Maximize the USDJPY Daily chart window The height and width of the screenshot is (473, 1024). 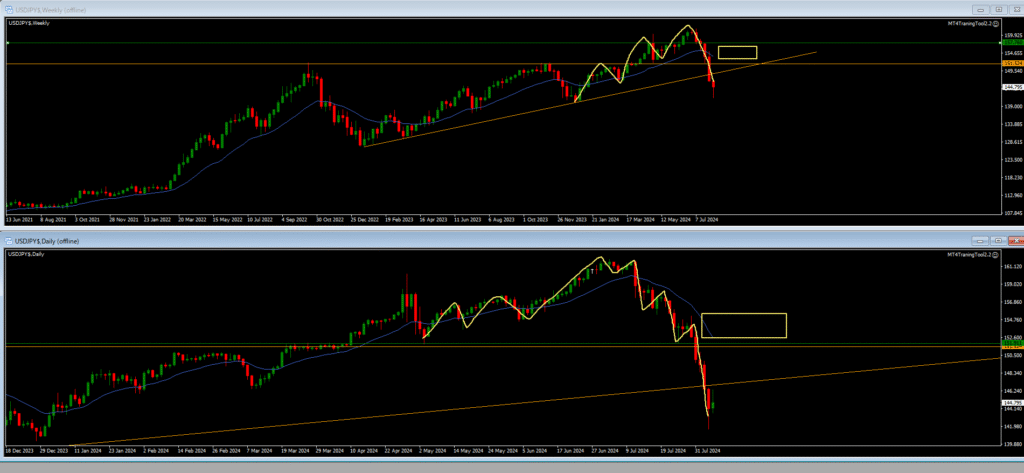tap(996, 241)
